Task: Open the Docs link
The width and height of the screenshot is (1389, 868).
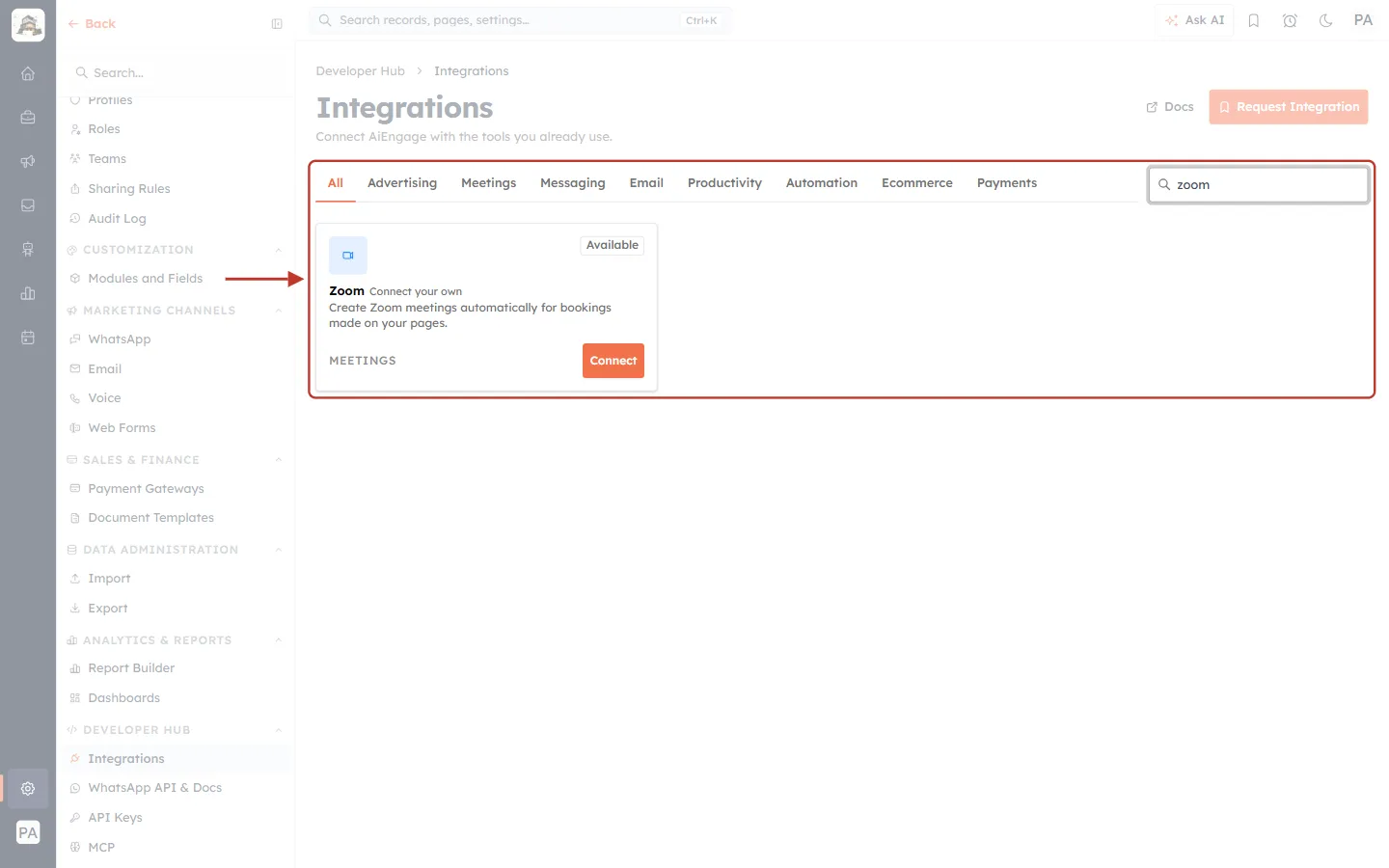Action: (1170, 107)
